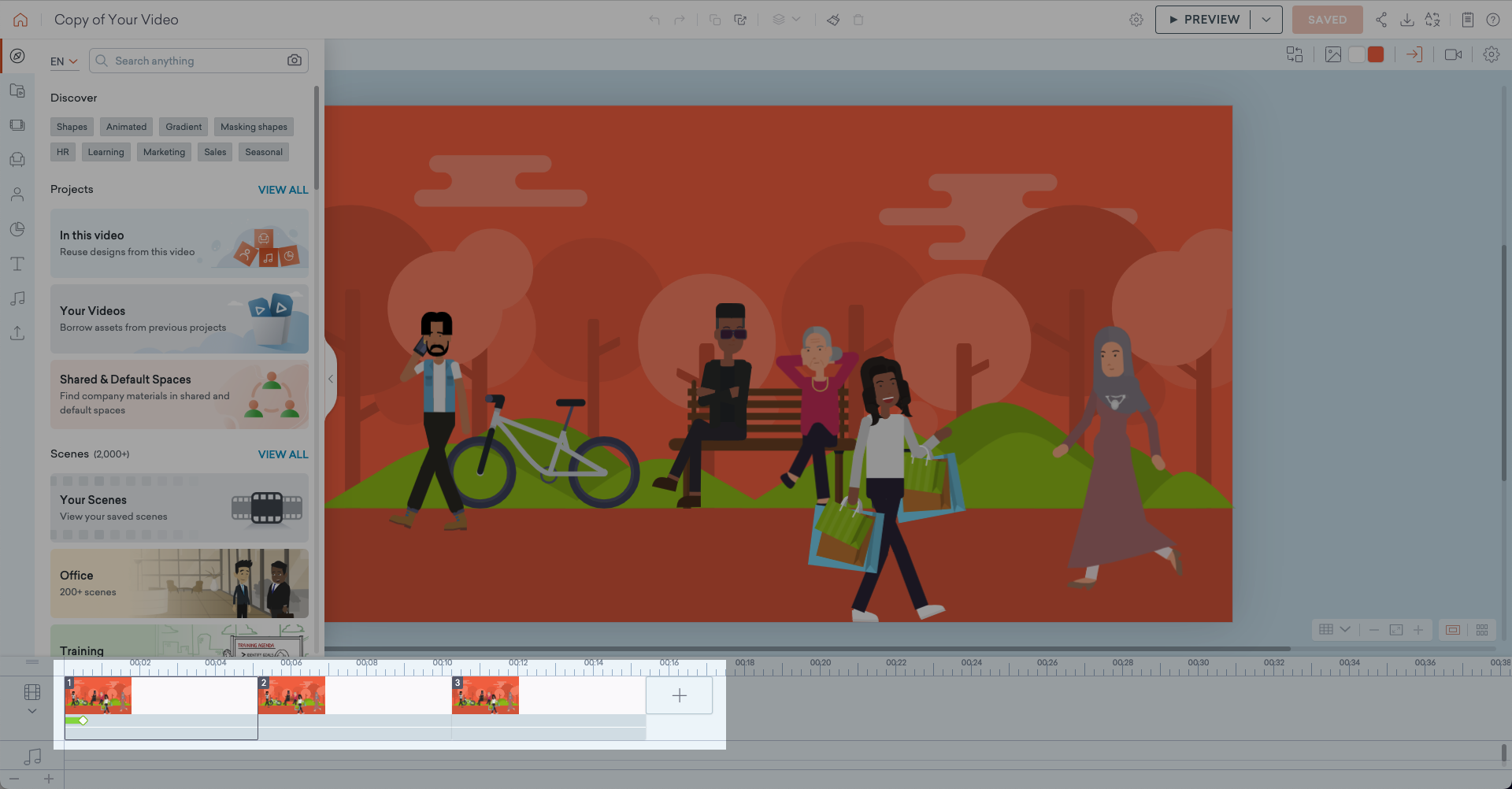
Task: Open the Uploads panel
Action: point(17,333)
